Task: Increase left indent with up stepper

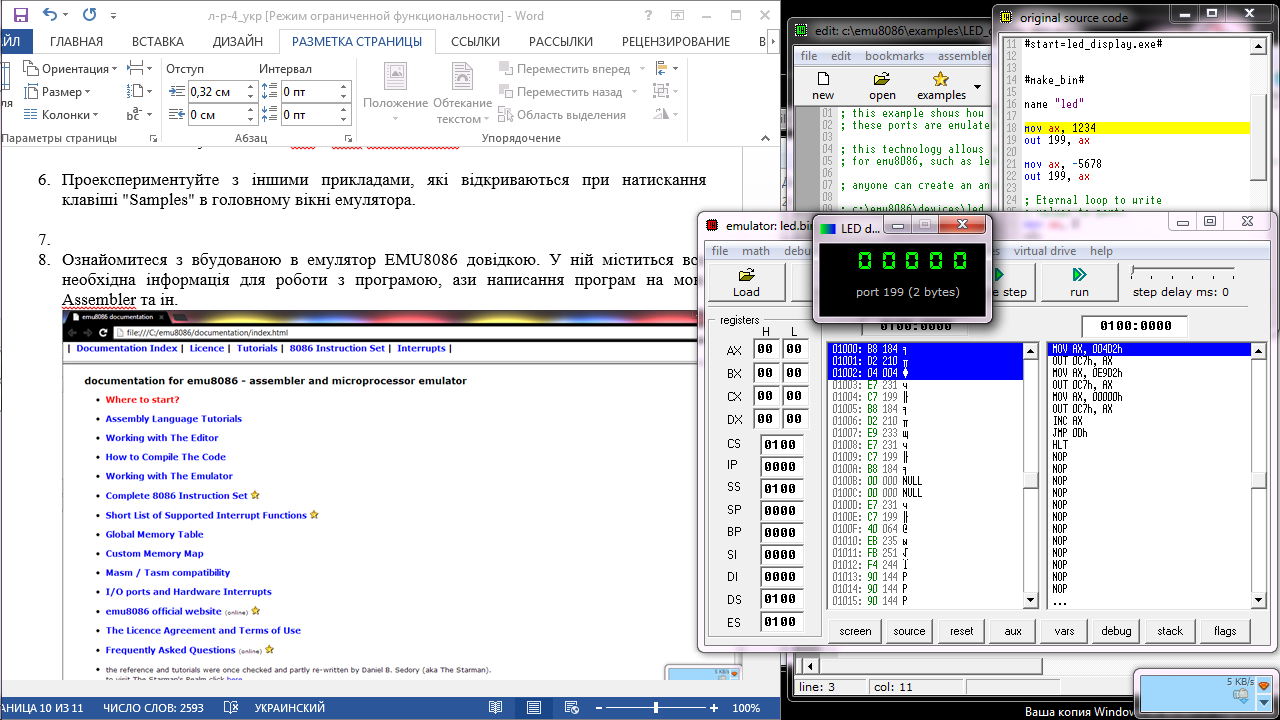Action: 250,87
